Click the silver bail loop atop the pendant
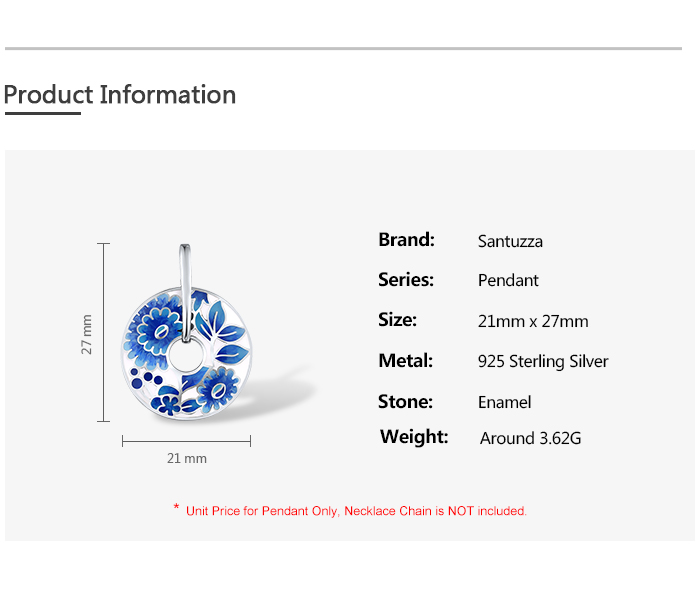Viewport: 700px width, 589px height. click(186, 268)
